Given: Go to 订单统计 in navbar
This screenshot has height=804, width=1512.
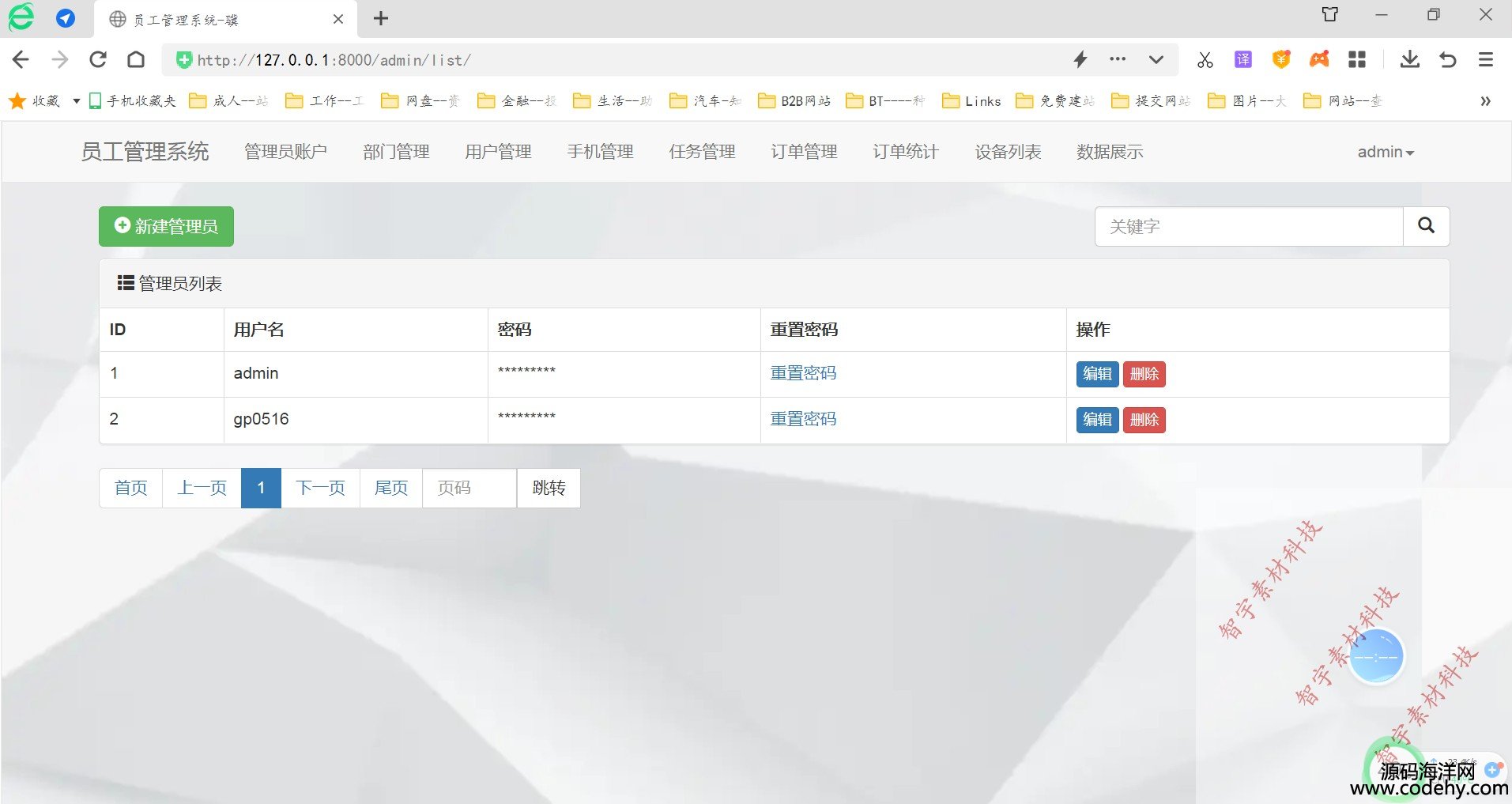Looking at the screenshot, I should click(906, 152).
